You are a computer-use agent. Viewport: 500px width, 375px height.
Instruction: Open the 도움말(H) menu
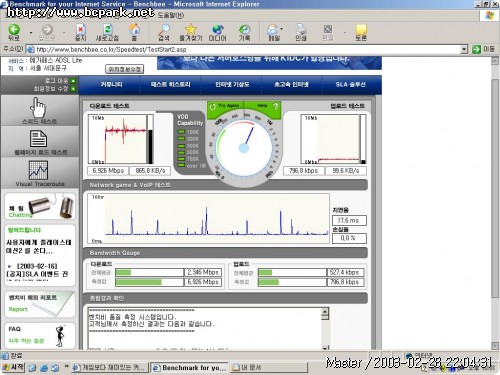tap(170, 15)
